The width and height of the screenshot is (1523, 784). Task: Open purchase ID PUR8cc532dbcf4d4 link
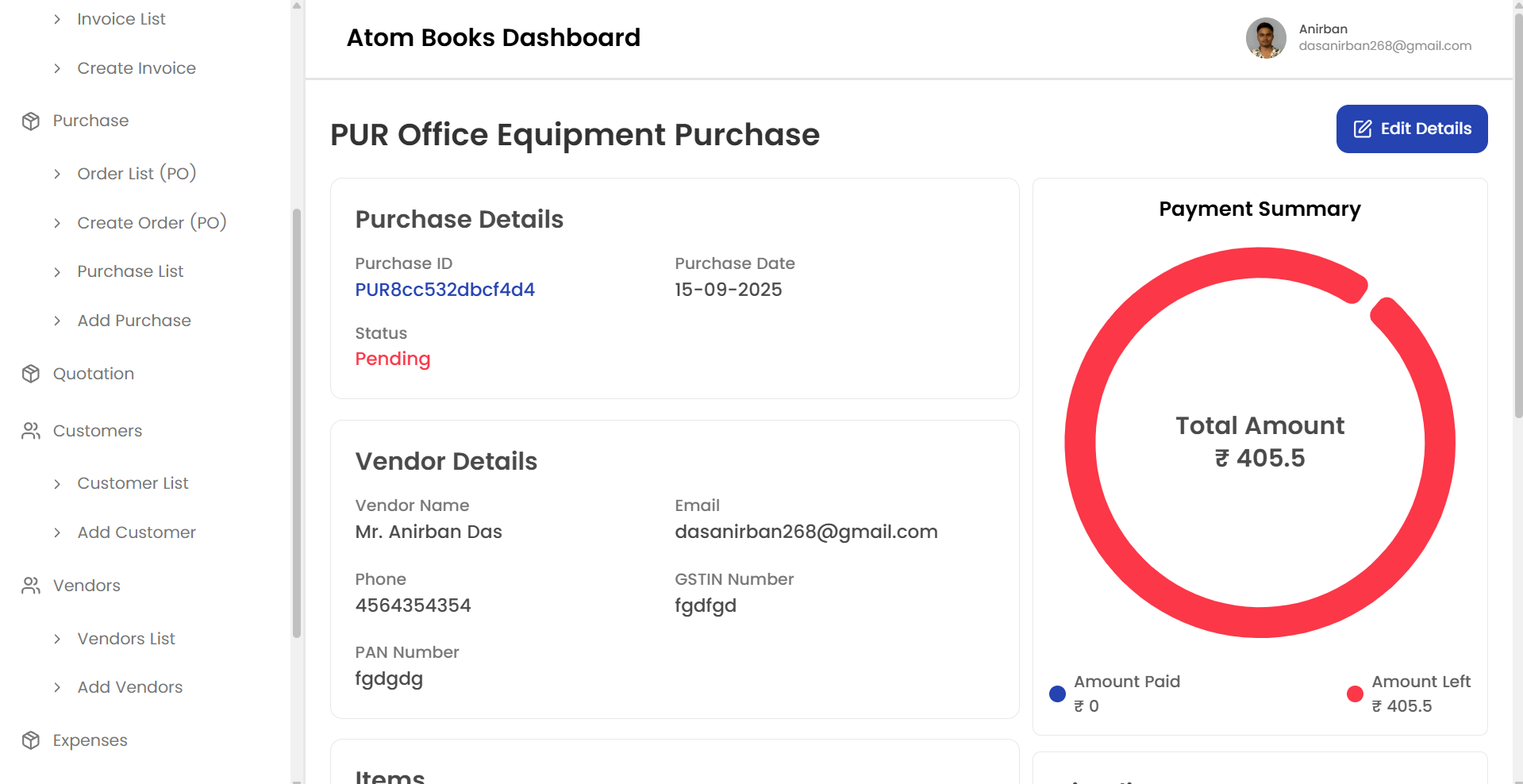point(444,290)
